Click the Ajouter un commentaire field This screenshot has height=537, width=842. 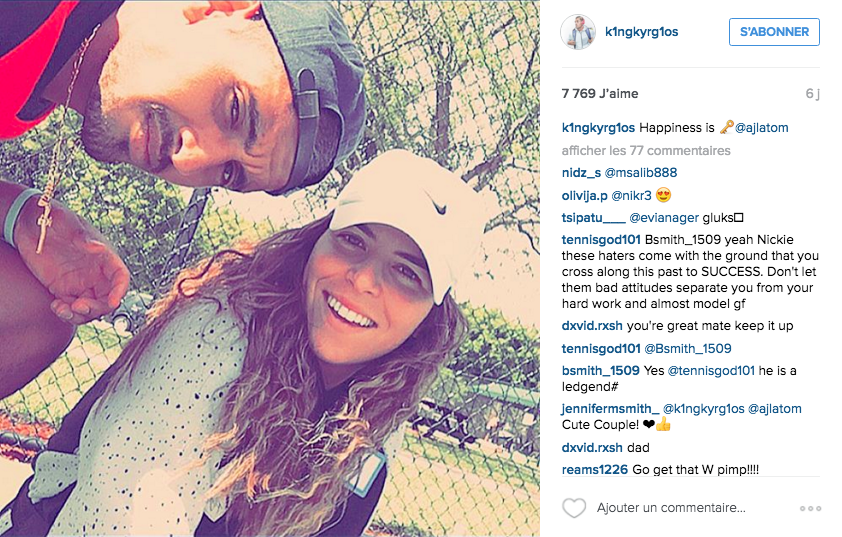click(671, 507)
